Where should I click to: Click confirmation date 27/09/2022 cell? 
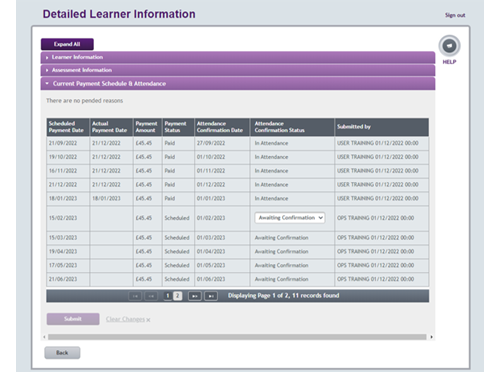222,143
